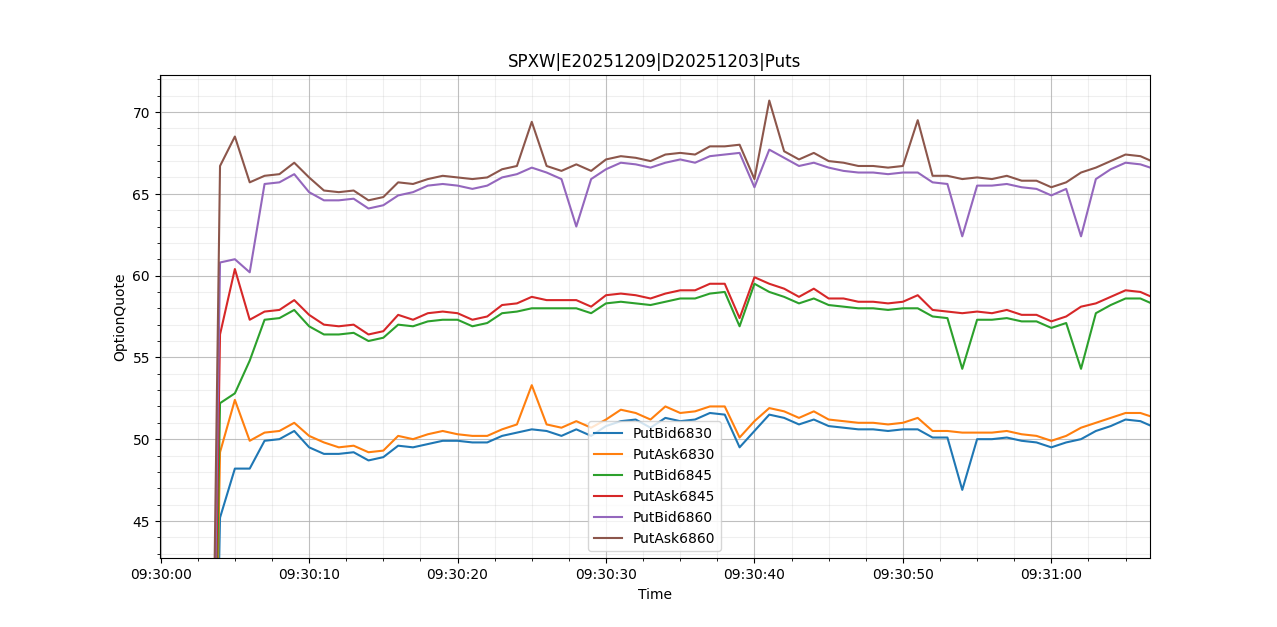Click the brown PutAsk6860 legend line sample
This screenshot has height=627, width=1277.
pyautogui.click(x=610, y=538)
